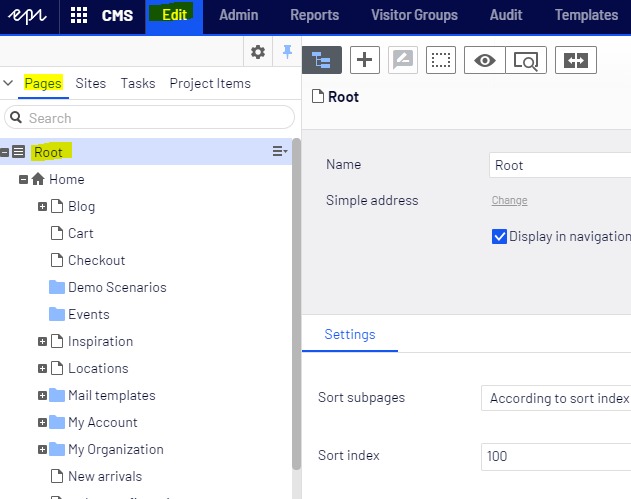Pin the navigation pane with pin icon
631x499 pixels.
tap(287, 52)
